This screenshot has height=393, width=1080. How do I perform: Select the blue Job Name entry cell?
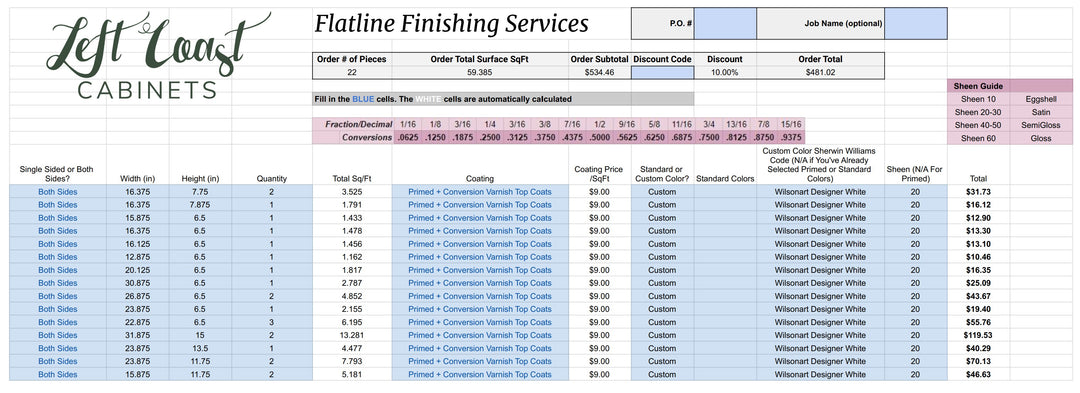[915, 23]
